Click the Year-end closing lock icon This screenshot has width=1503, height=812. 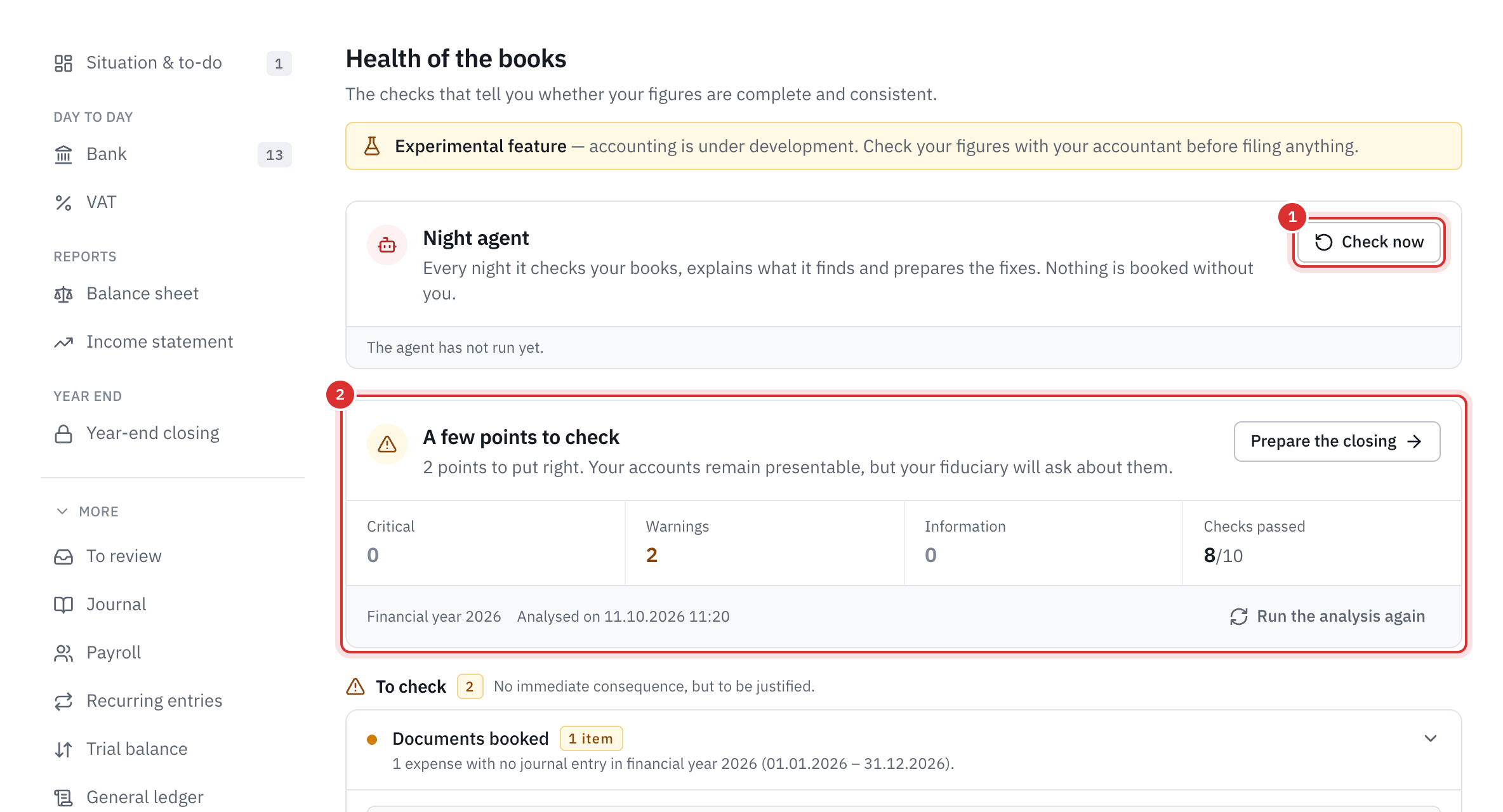point(63,433)
